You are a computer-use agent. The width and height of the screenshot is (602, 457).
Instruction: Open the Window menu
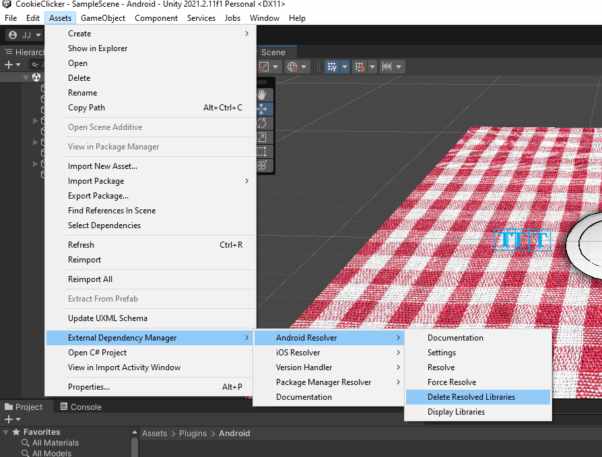[265, 18]
